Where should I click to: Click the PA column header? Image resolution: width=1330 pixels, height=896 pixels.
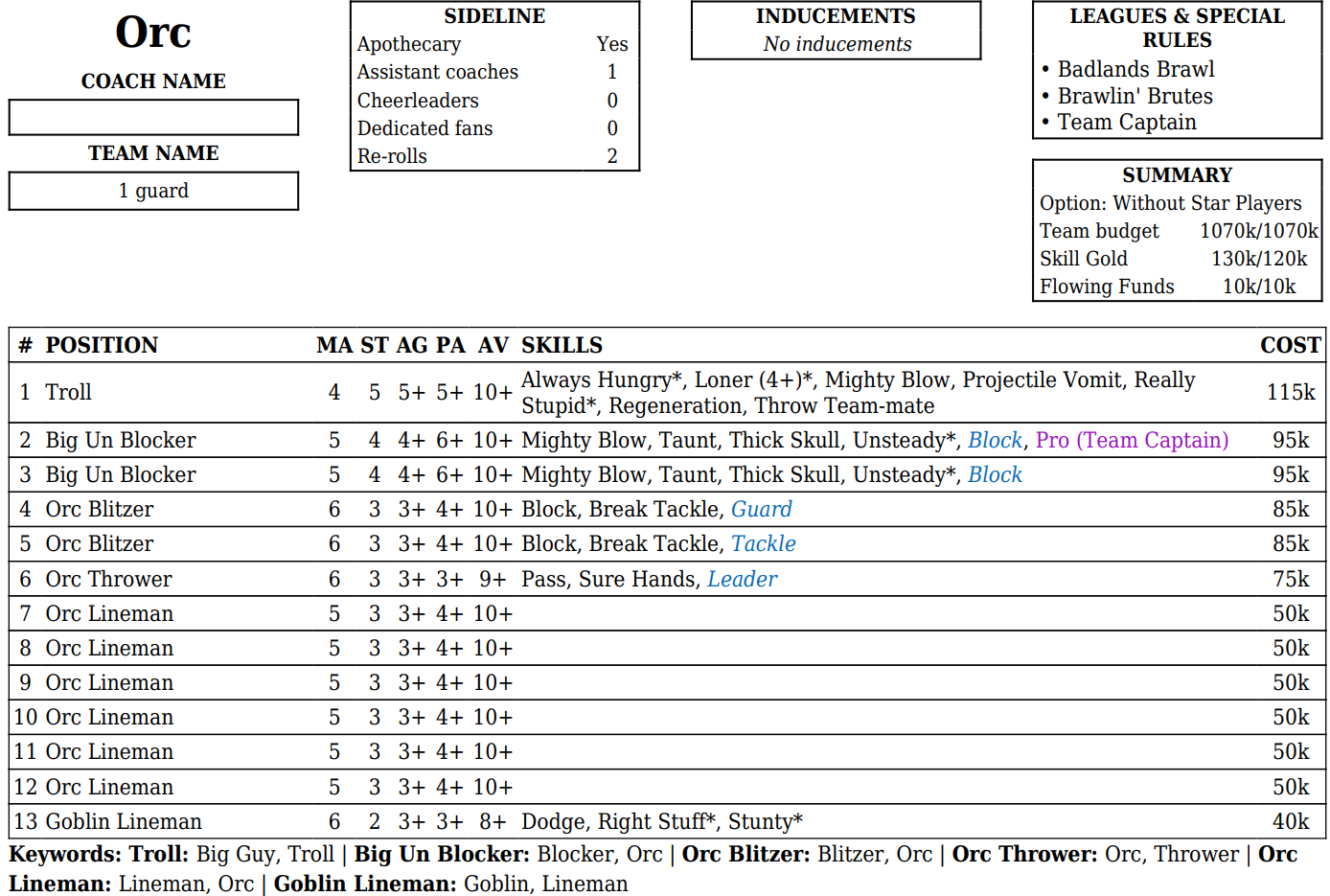pyautogui.click(x=450, y=345)
